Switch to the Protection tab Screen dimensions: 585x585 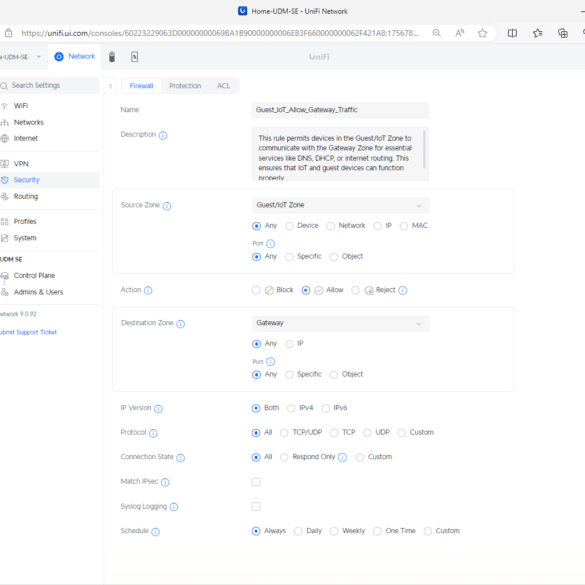click(185, 86)
